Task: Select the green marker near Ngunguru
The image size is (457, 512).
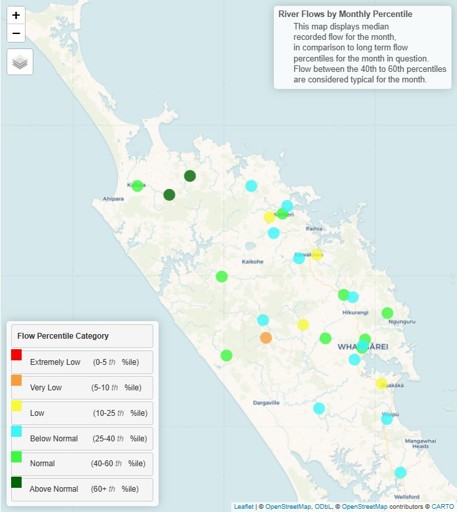Action: (x=387, y=313)
